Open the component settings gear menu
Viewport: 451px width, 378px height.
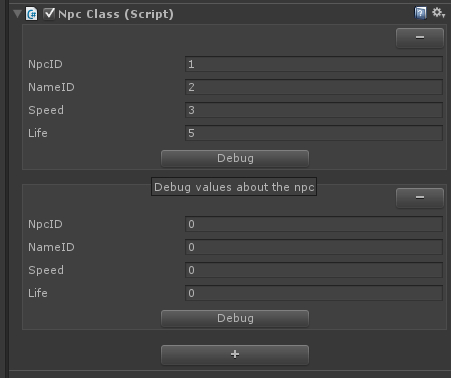pyautogui.click(x=438, y=13)
